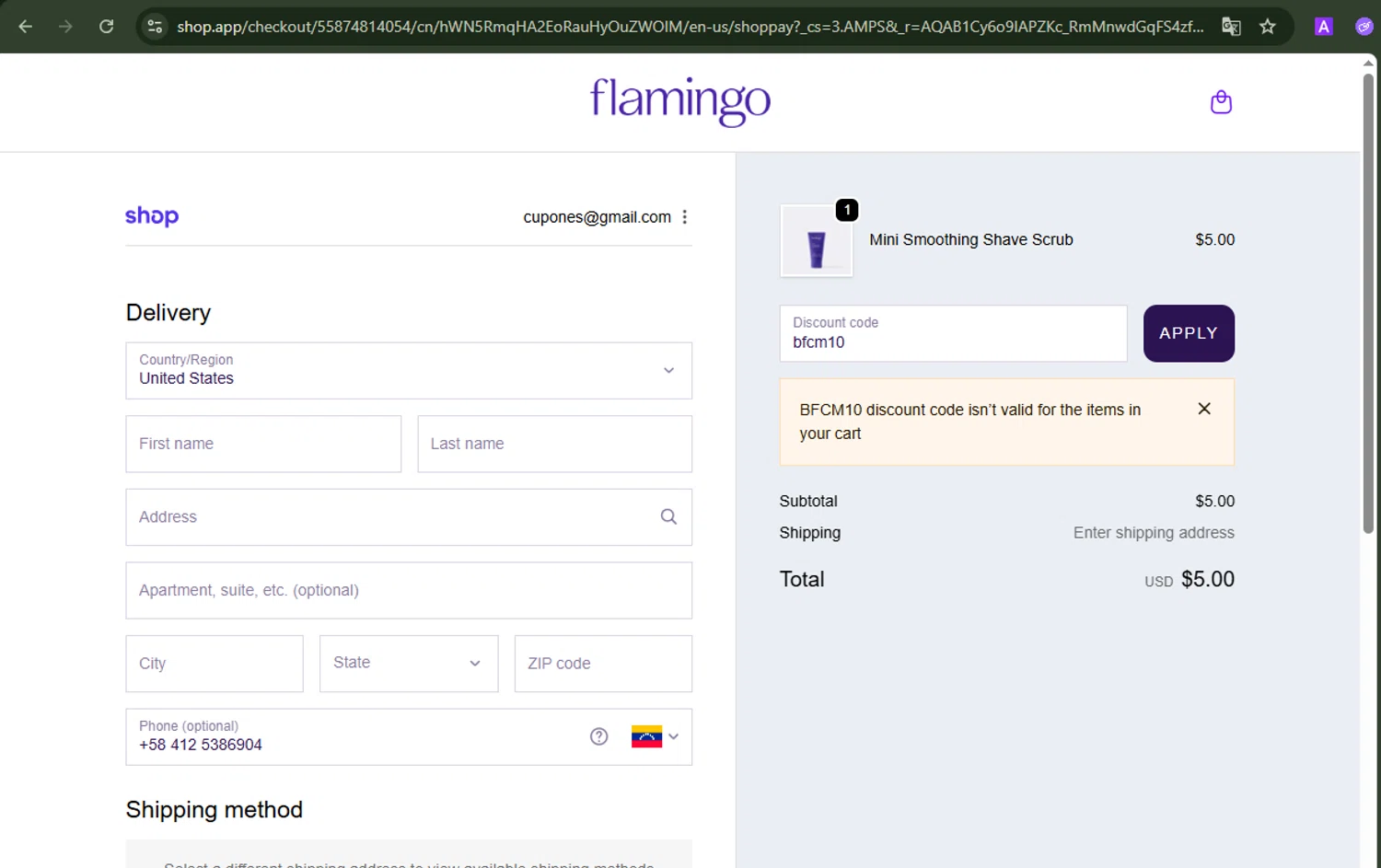The height and width of the screenshot is (868, 1381).
Task: Open the translate page icon
Action: click(x=1231, y=27)
